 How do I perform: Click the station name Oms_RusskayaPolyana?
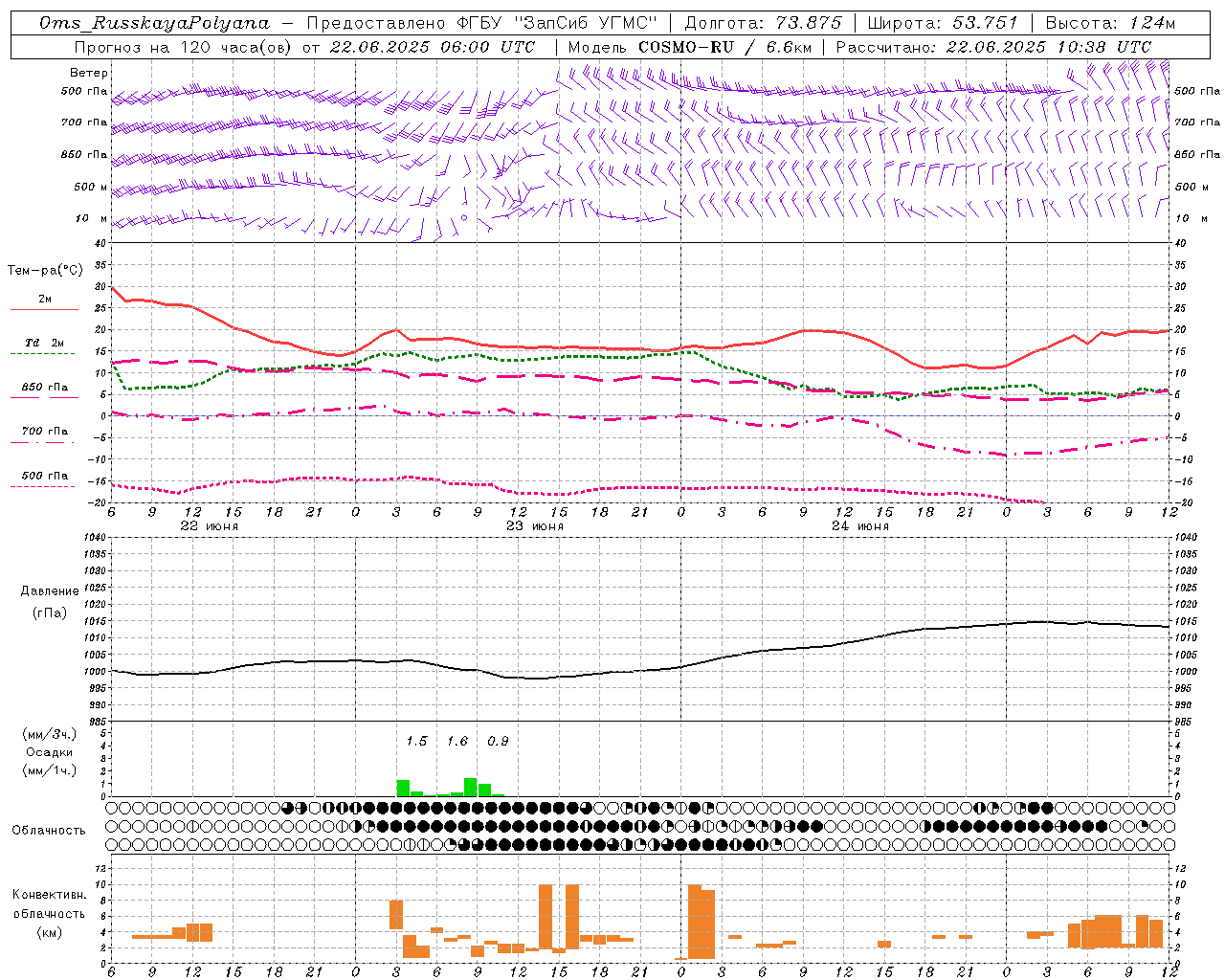[x=155, y=23]
